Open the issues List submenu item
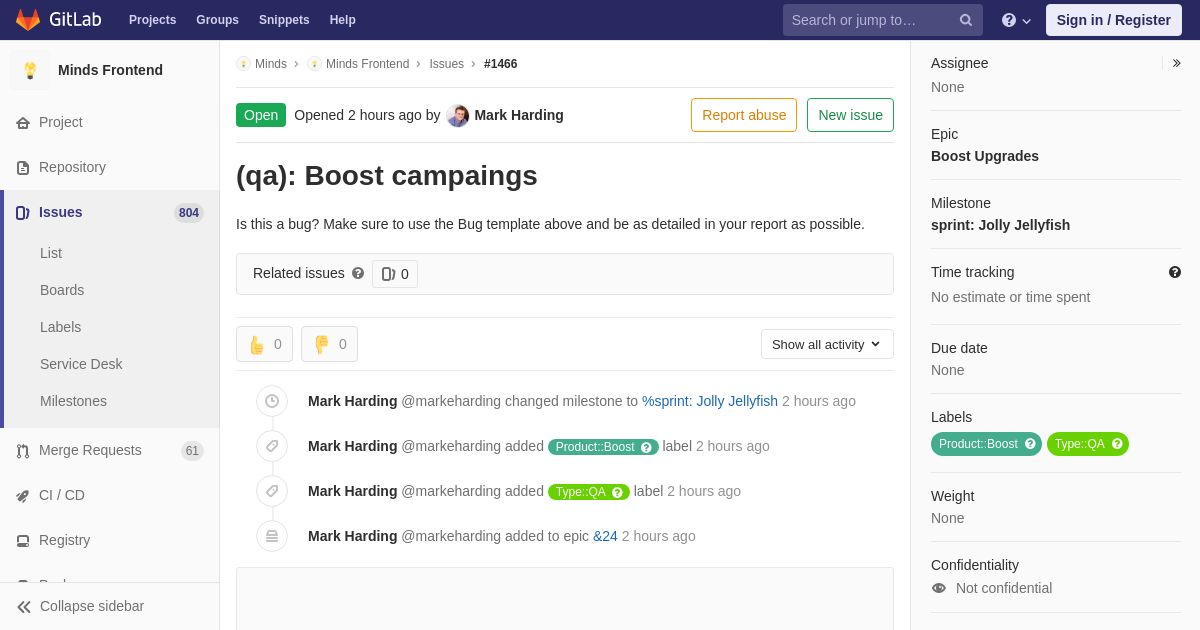The height and width of the screenshot is (630, 1200). 51,253
